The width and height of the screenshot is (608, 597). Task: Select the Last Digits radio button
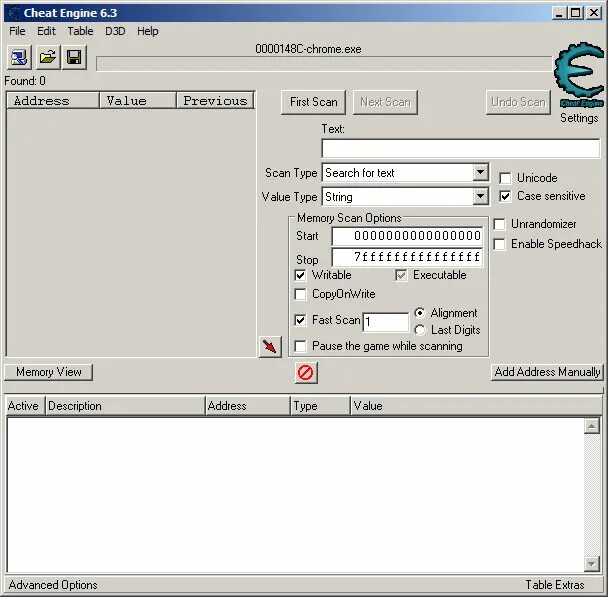tap(420, 330)
